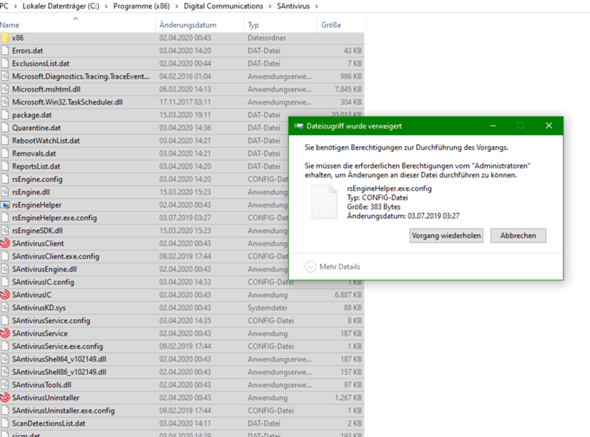
Task: Select SAntivirusShell86_v102149.dll file name
Action: (x=59, y=372)
